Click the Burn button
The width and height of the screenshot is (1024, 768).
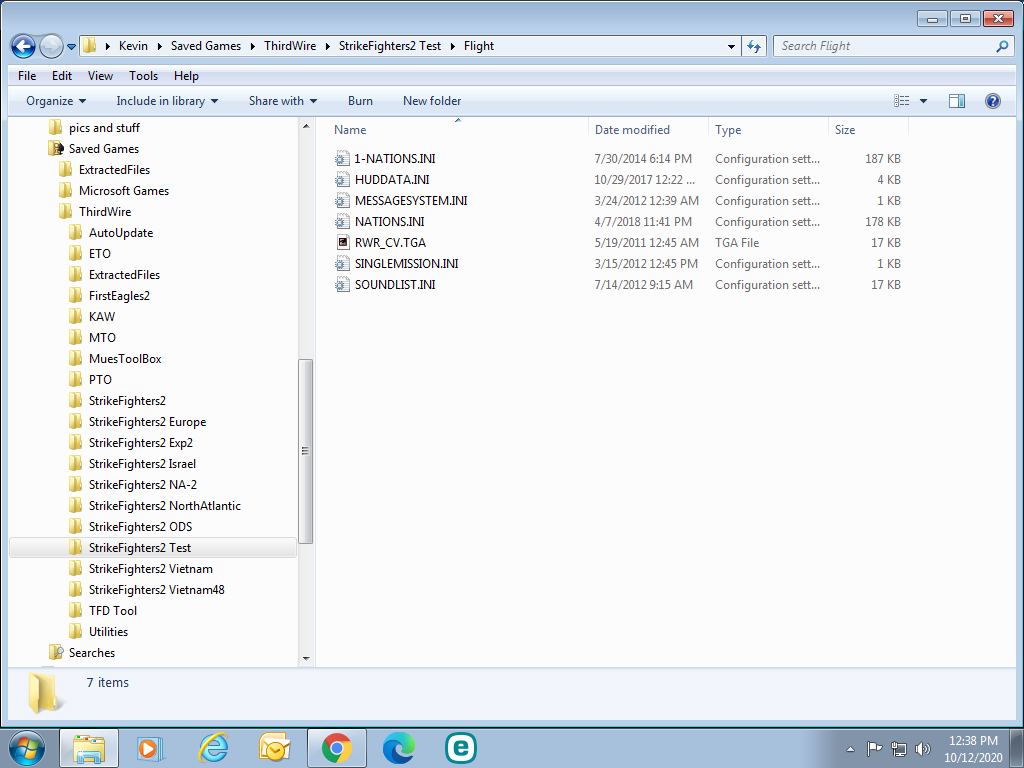360,101
